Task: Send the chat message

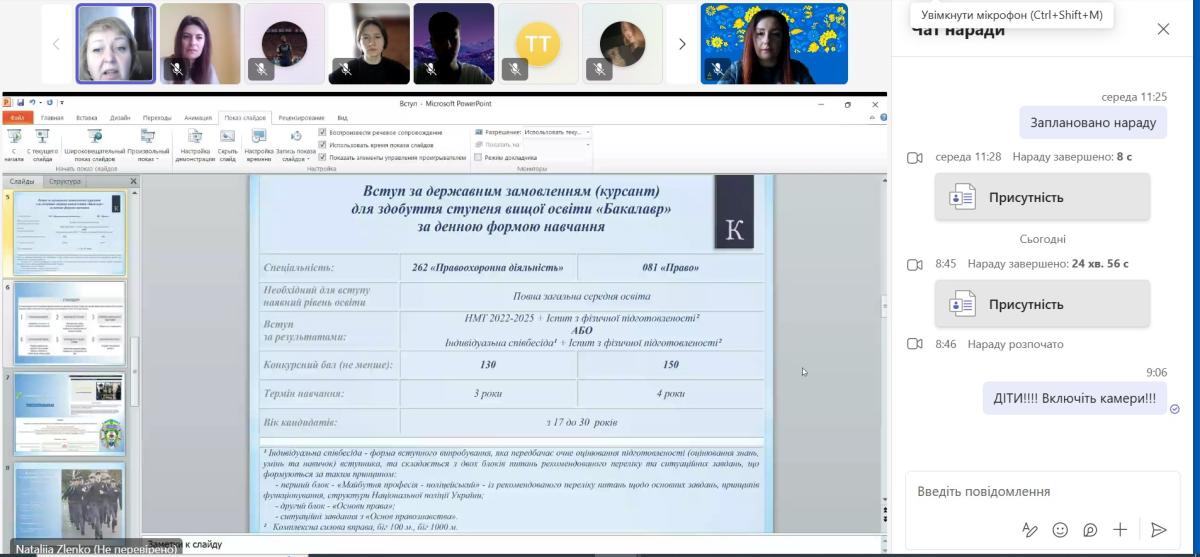Action: pos(1158,530)
